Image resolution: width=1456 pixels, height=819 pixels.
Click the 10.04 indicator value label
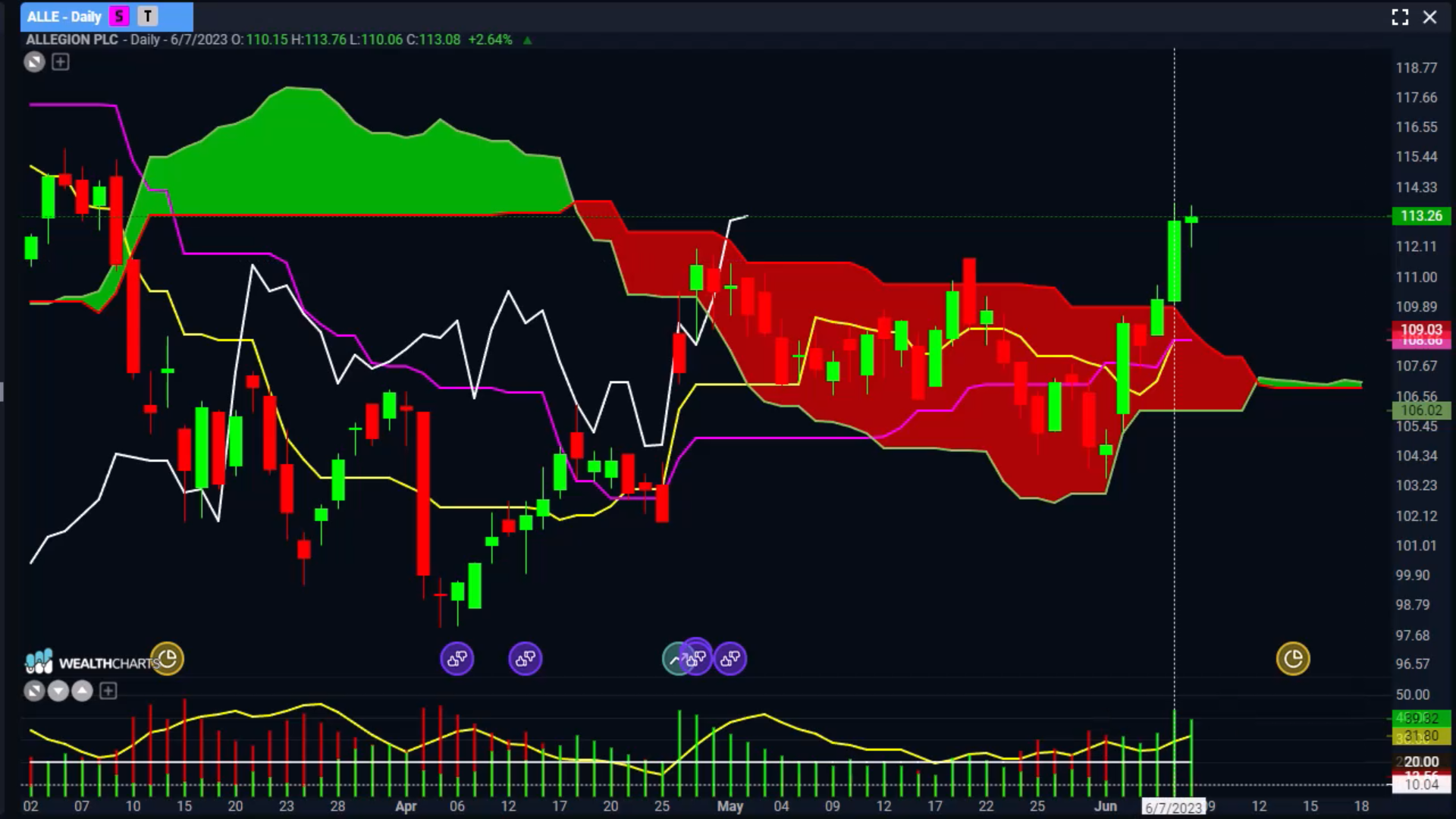(1421, 784)
